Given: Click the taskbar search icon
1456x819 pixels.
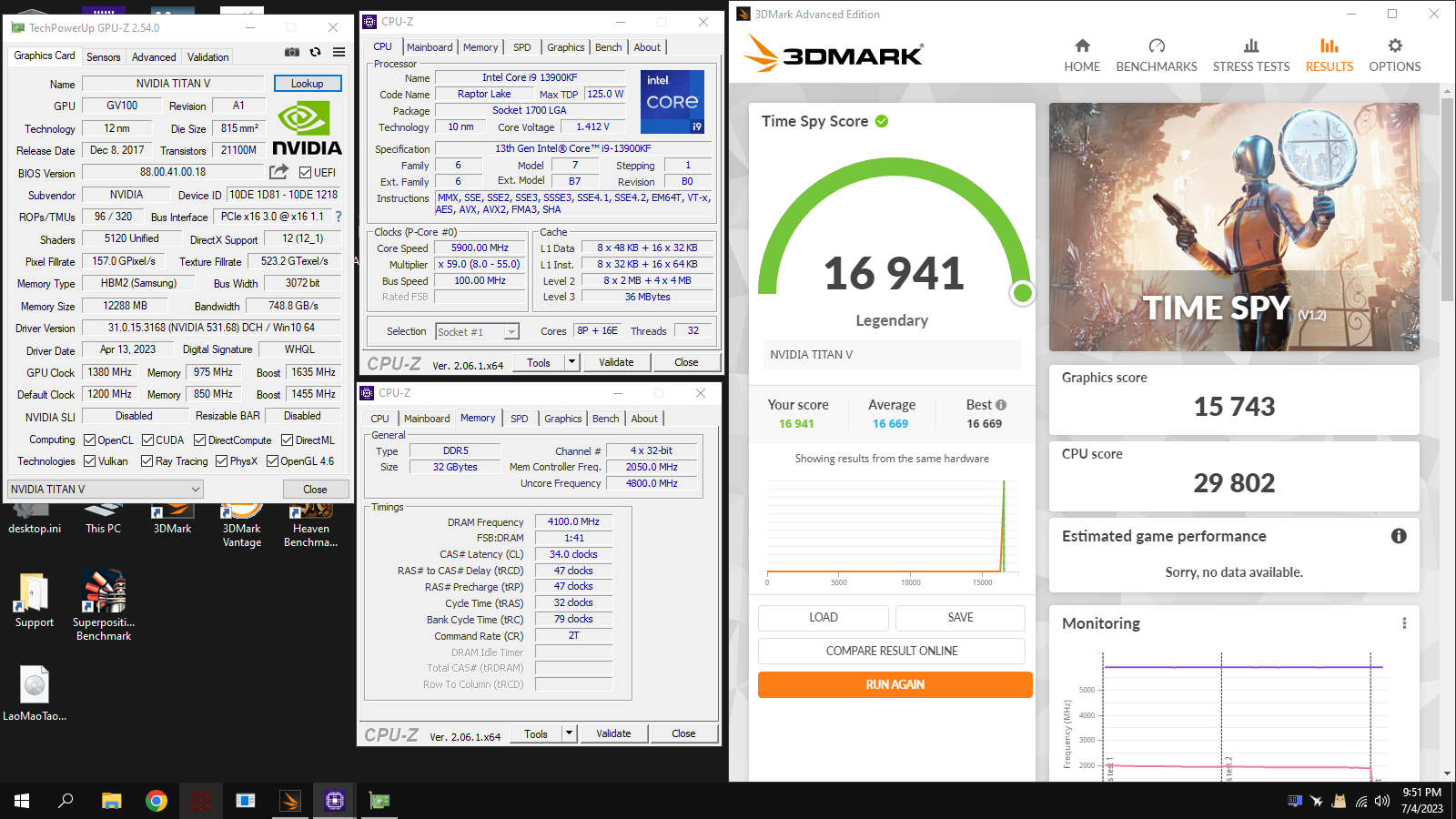Looking at the screenshot, I should 66,801.
